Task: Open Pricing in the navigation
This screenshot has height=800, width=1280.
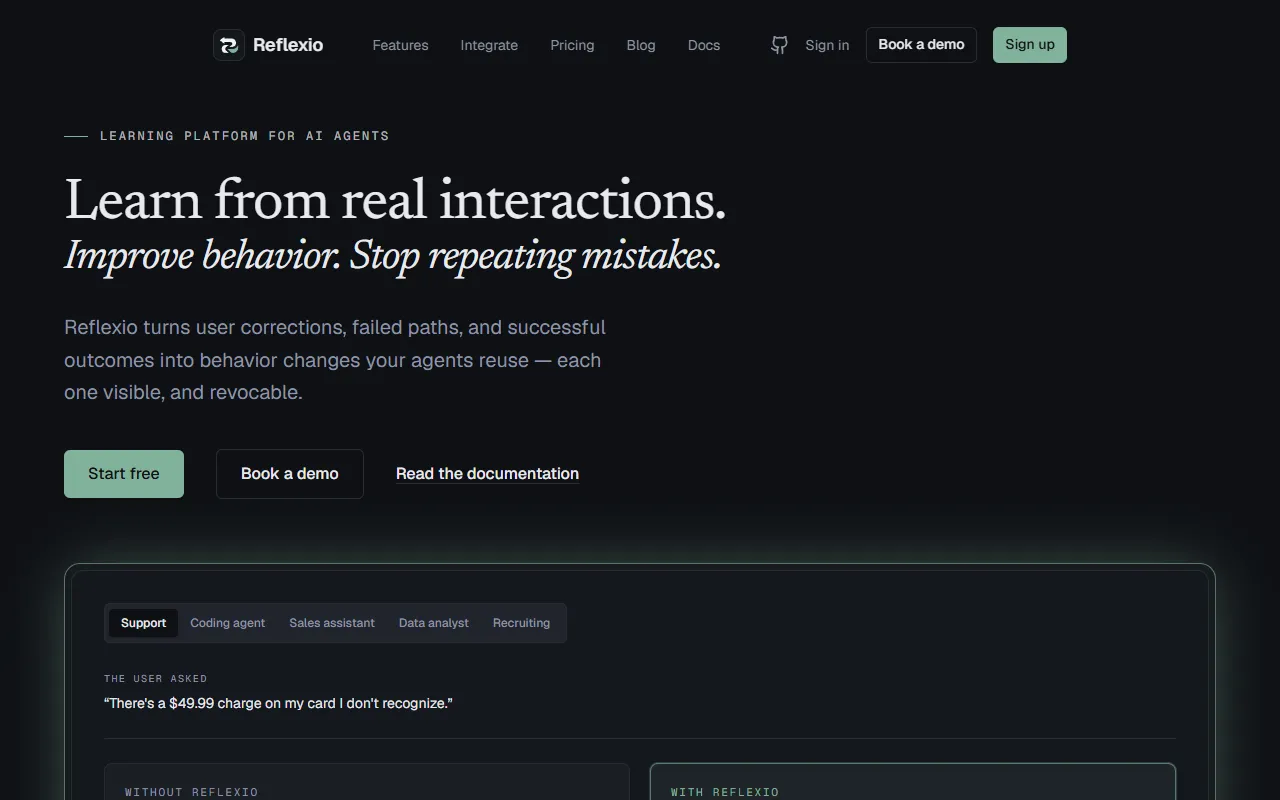Action: [572, 45]
